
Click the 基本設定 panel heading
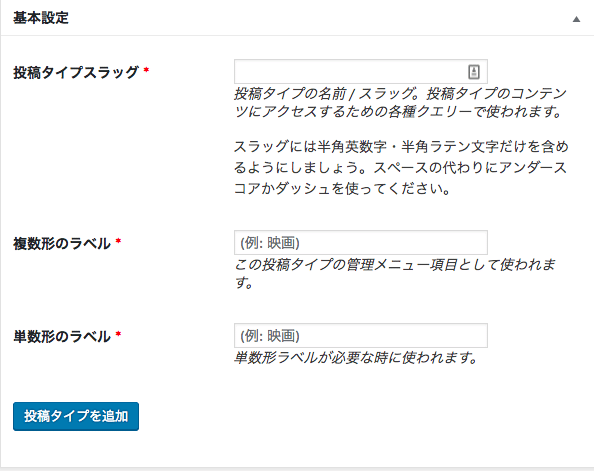click(41, 18)
